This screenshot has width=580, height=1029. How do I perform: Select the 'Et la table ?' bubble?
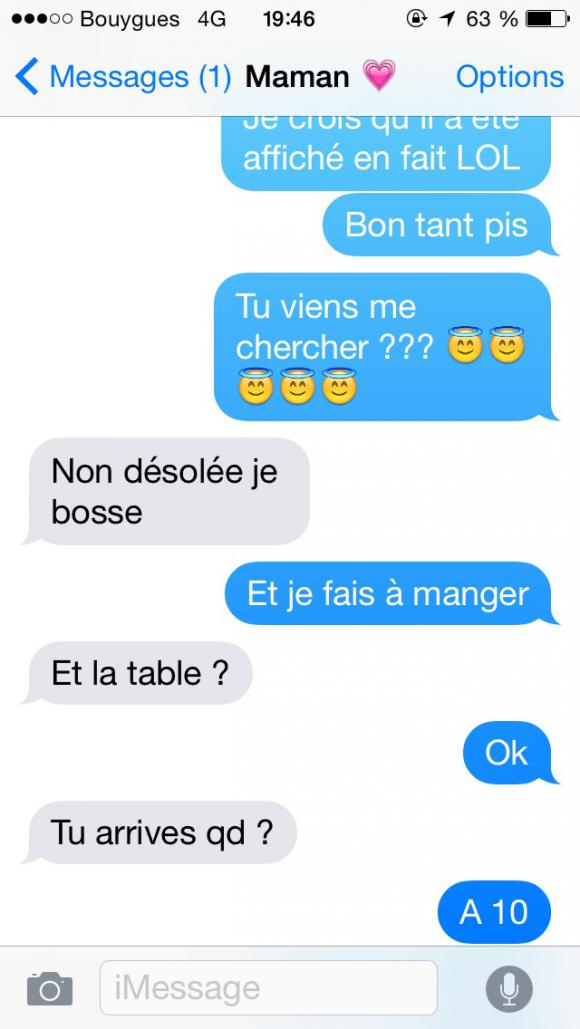point(138,673)
